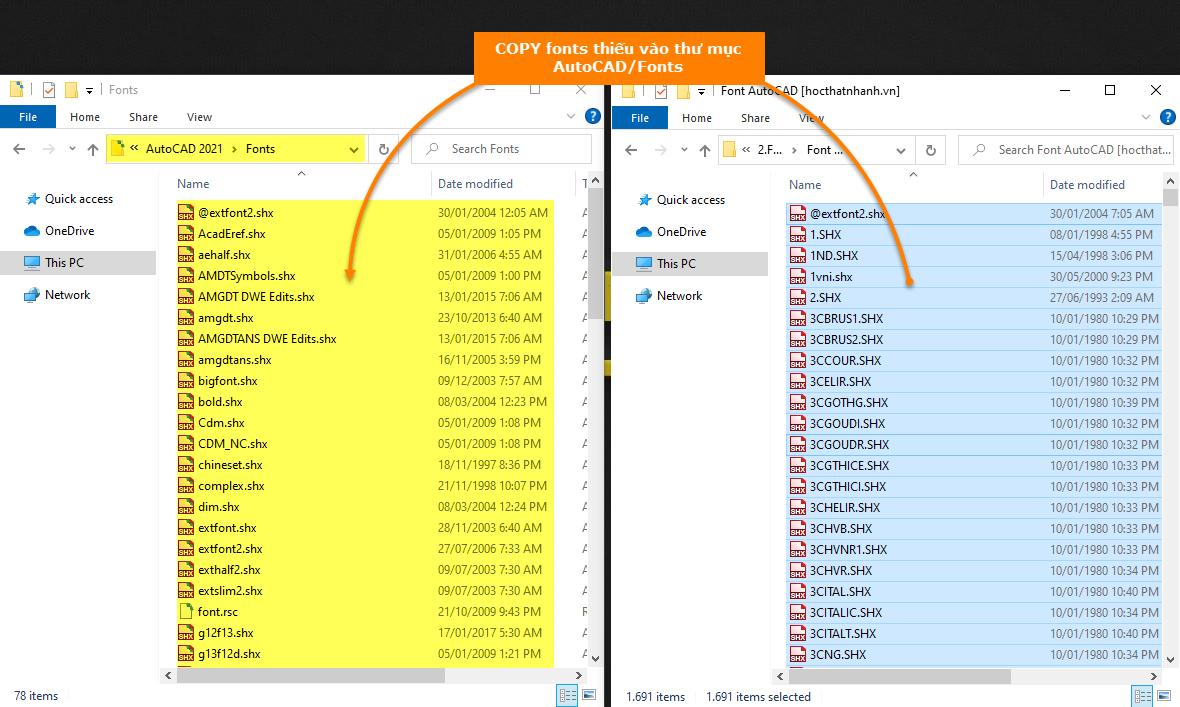Go up one level in Fonts window
Screen dimensions: 1180x707
pos(93,149)
